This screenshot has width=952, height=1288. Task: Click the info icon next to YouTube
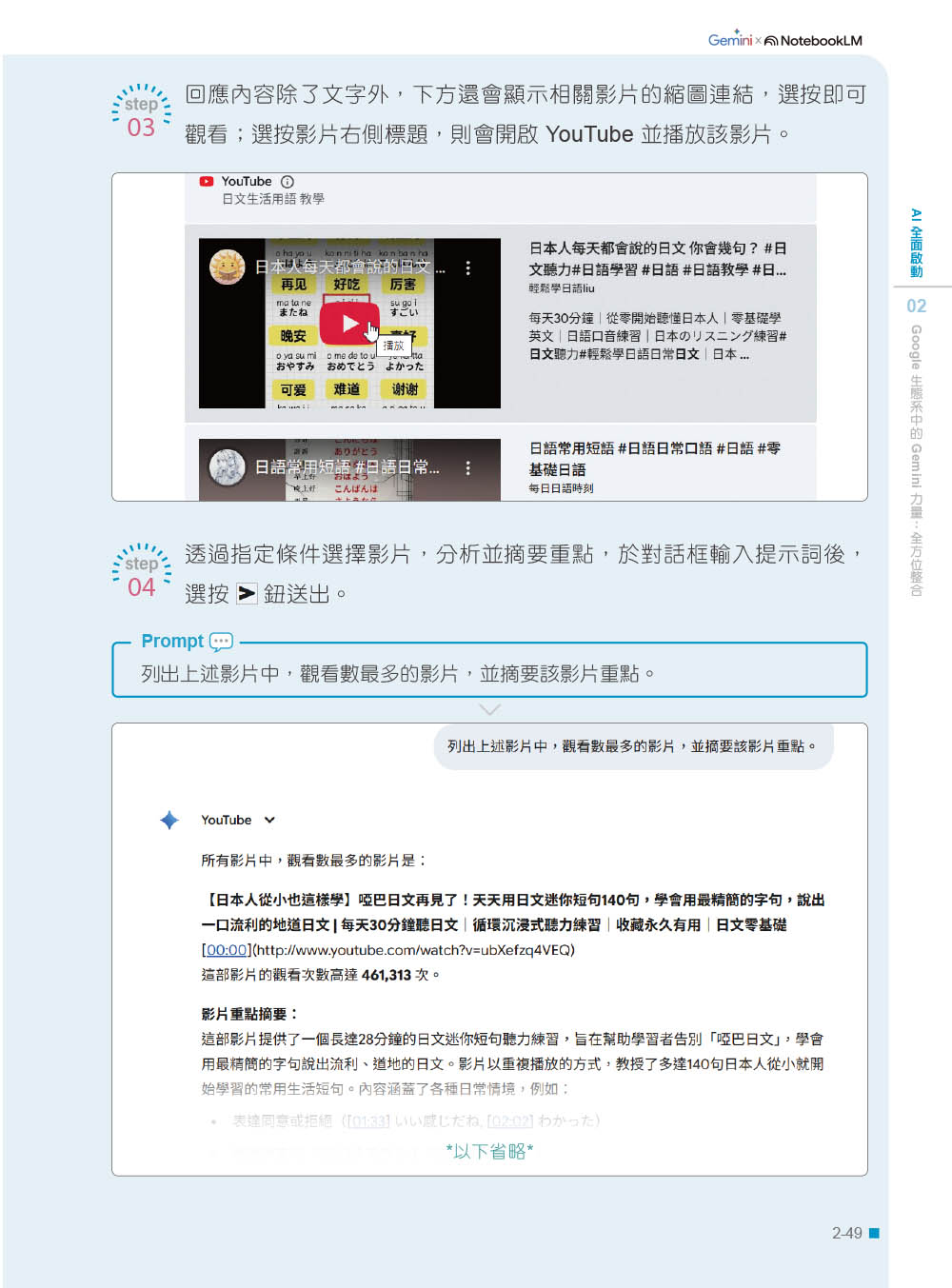[x=288, y=182]
